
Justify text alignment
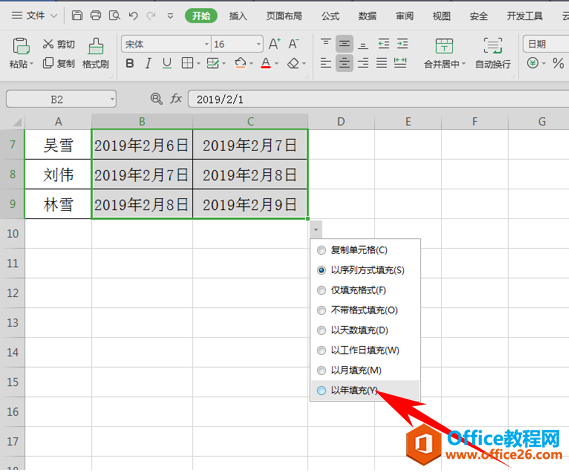(381, 63)
